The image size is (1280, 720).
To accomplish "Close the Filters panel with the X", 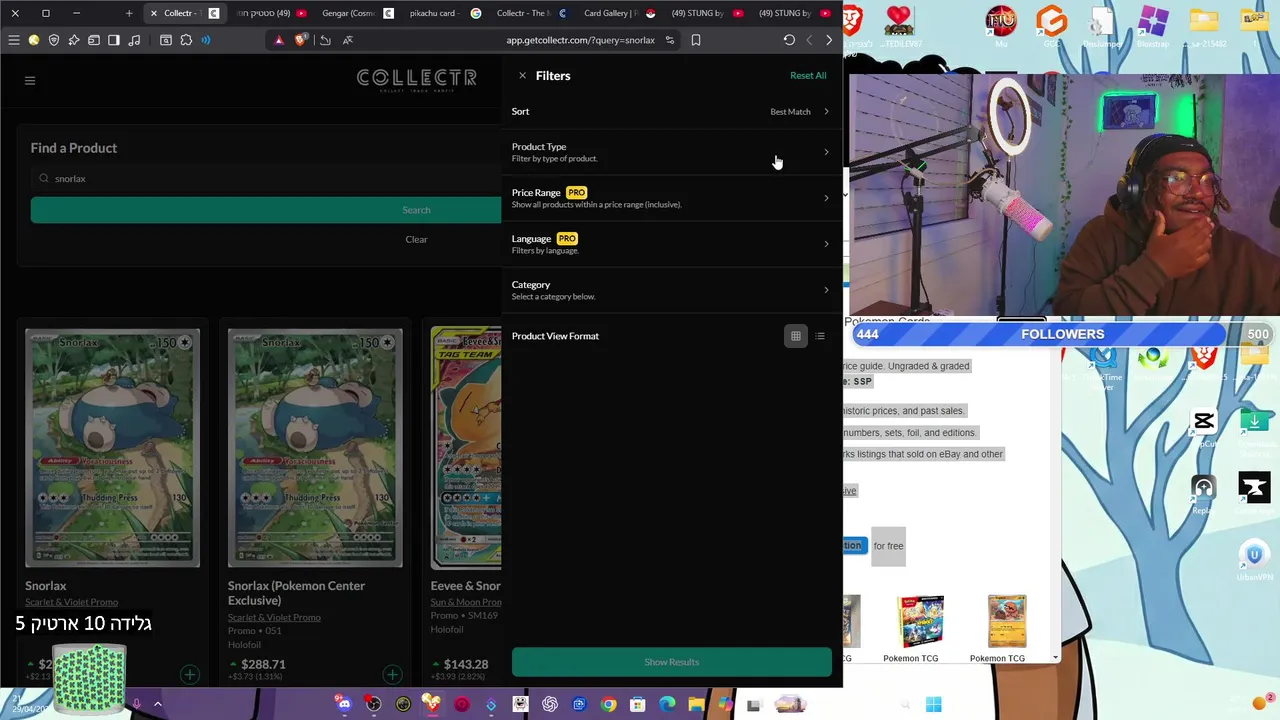I will [x=522, y=76].
